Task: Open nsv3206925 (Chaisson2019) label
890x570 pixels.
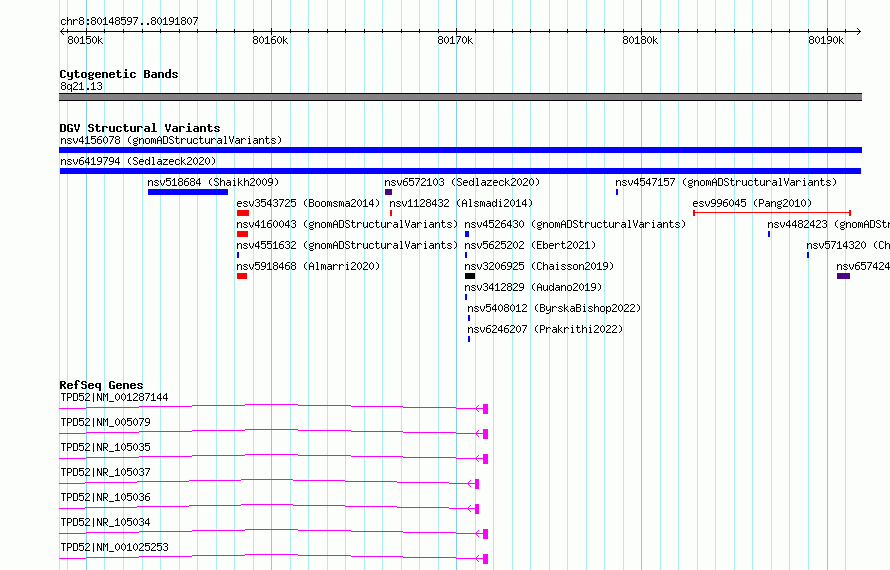Action: click(x=539, y=266)
